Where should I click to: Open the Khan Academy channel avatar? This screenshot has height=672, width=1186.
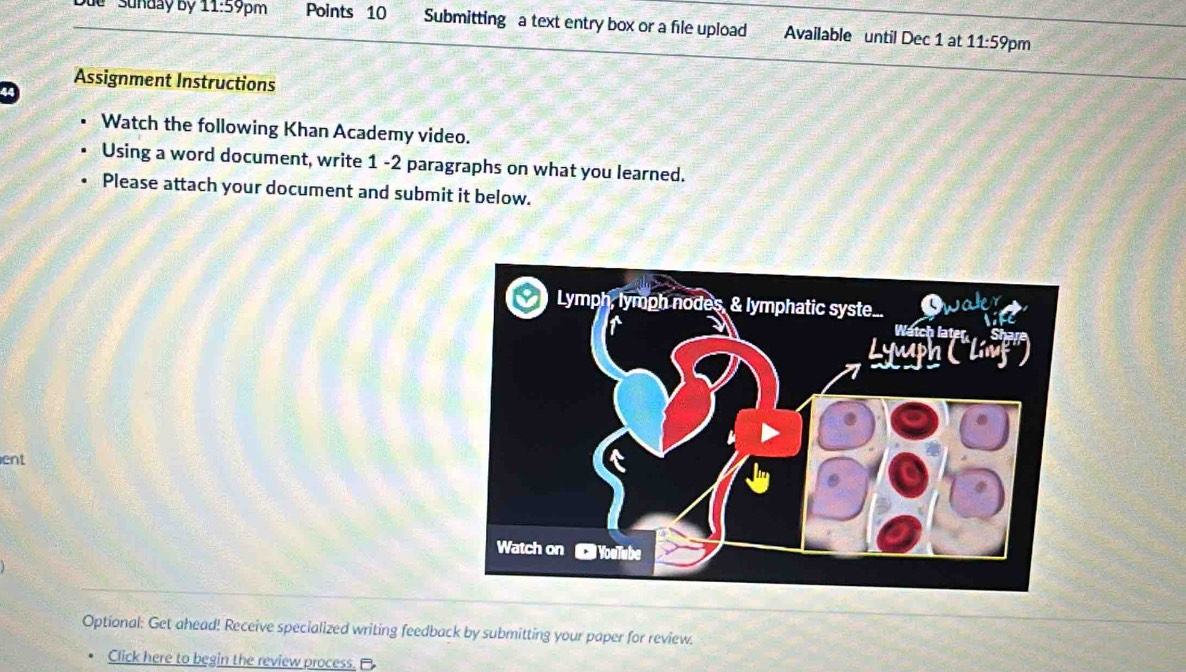click(526, 297)
